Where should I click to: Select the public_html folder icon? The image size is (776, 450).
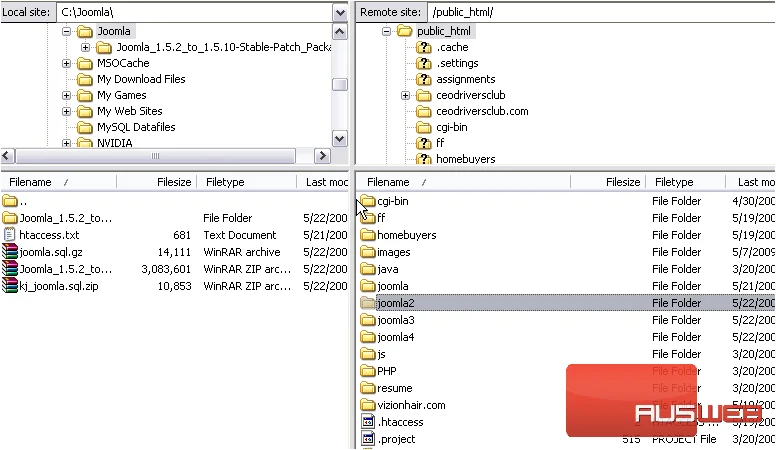point(404,31)
